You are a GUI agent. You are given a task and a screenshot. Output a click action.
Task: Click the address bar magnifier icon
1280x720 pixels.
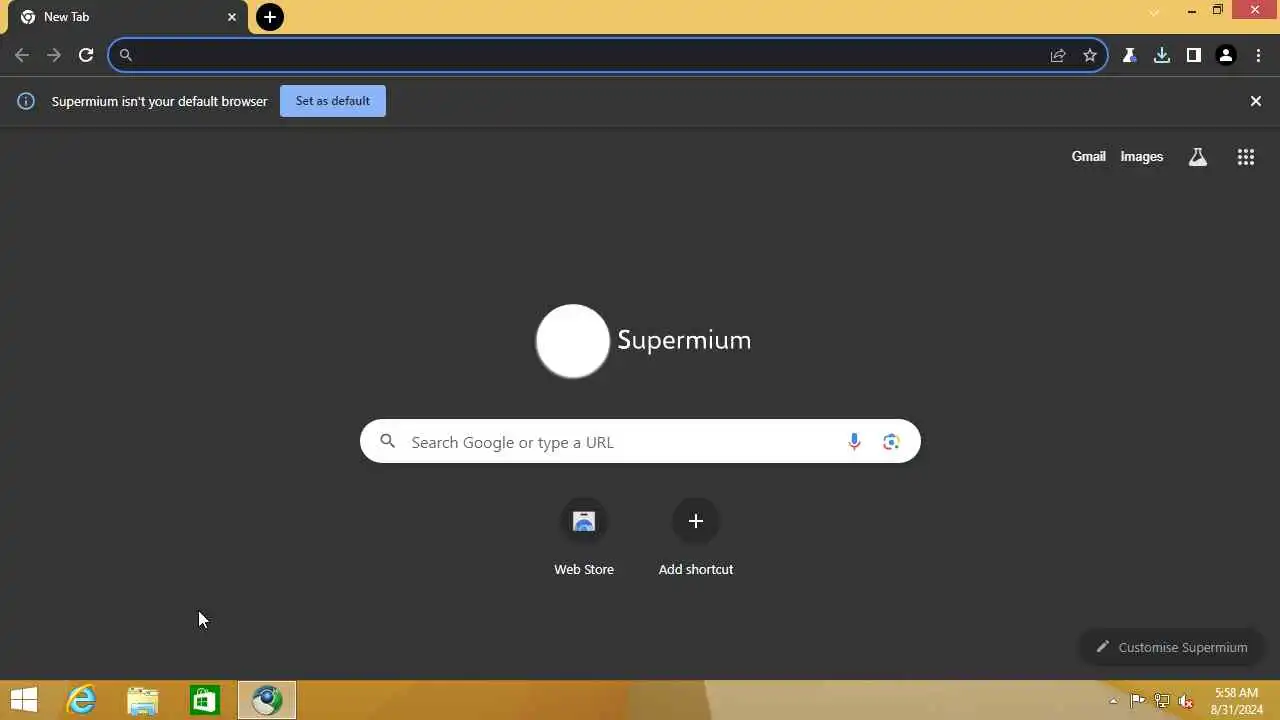pos(126,55)
